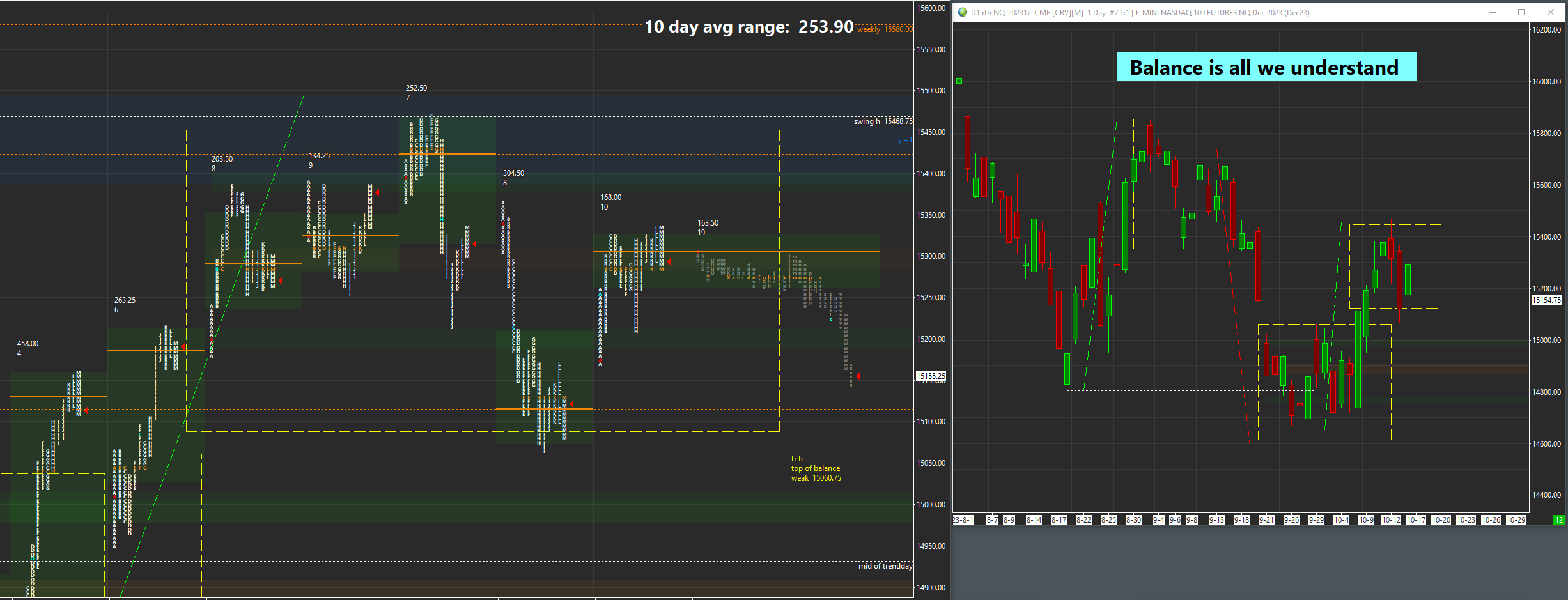Click the 'fr h' annotation
The width and height of the screenshot is (1568, 600).
coord(796,459)
